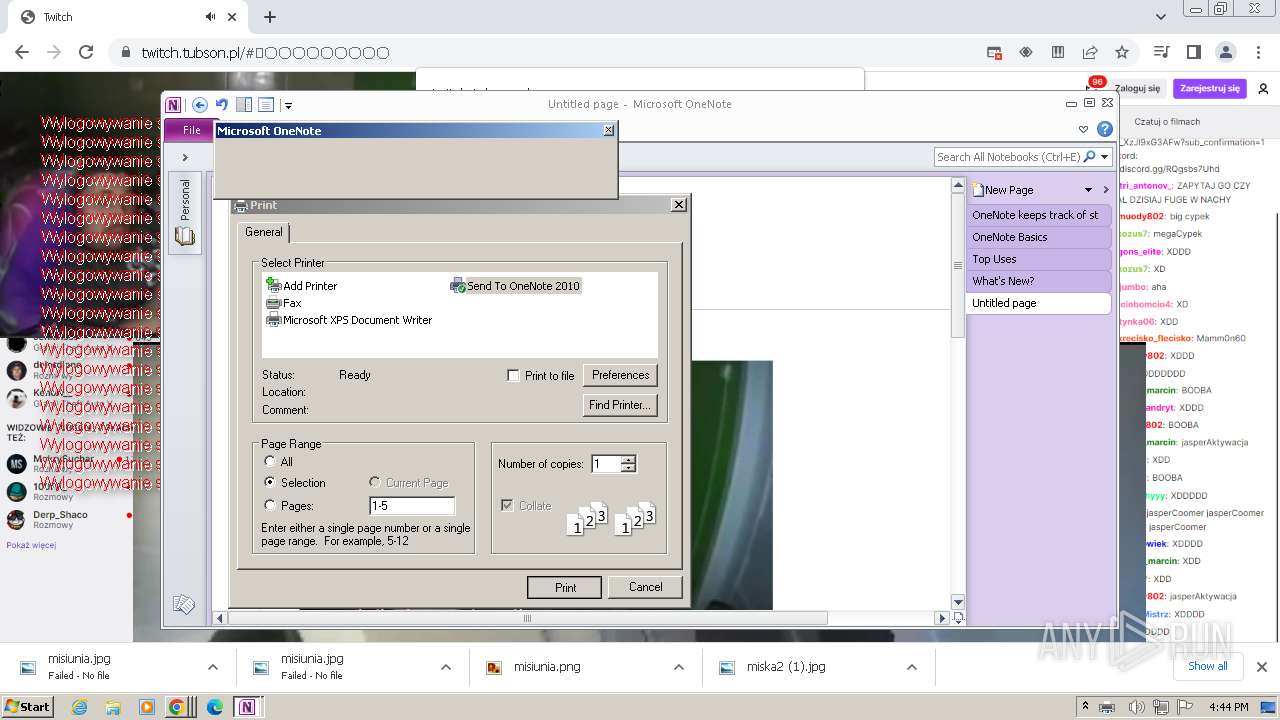Image resolution: width=1280 pixels, height=720 pixels.
Task: Select the Fax printer
Action: tap(283, 303)
